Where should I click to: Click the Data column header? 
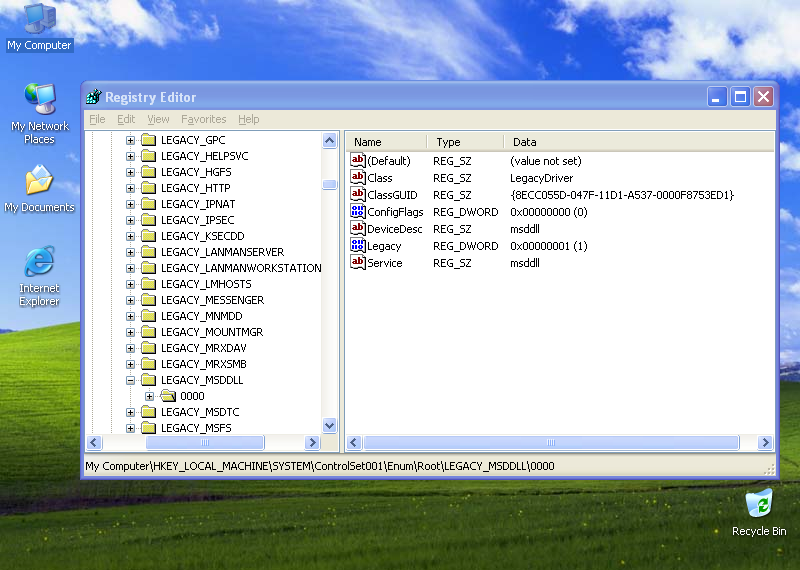click(x=639, y=142)
